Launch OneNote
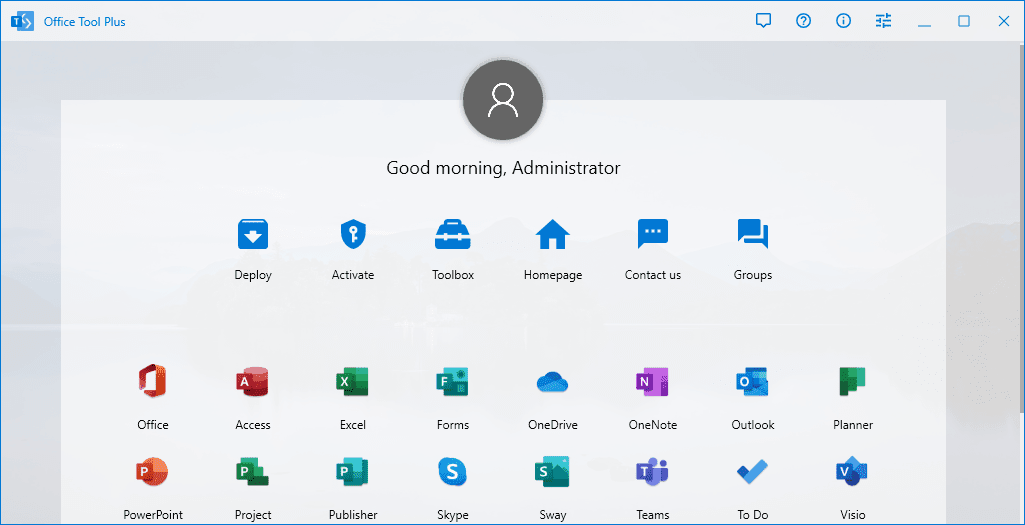The height and width of the screenshot is (525, 1025). [652, 382]
